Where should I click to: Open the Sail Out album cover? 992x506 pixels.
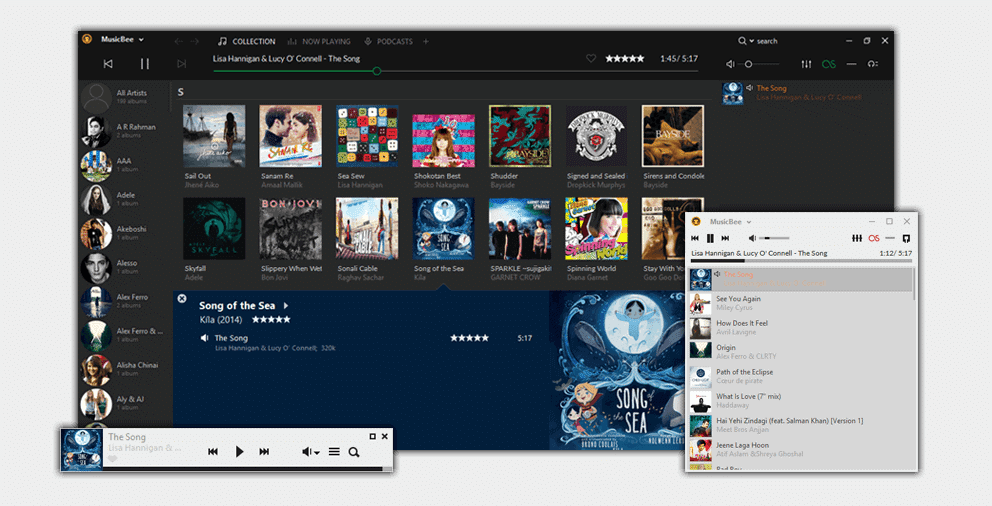(x=214, y=136)
